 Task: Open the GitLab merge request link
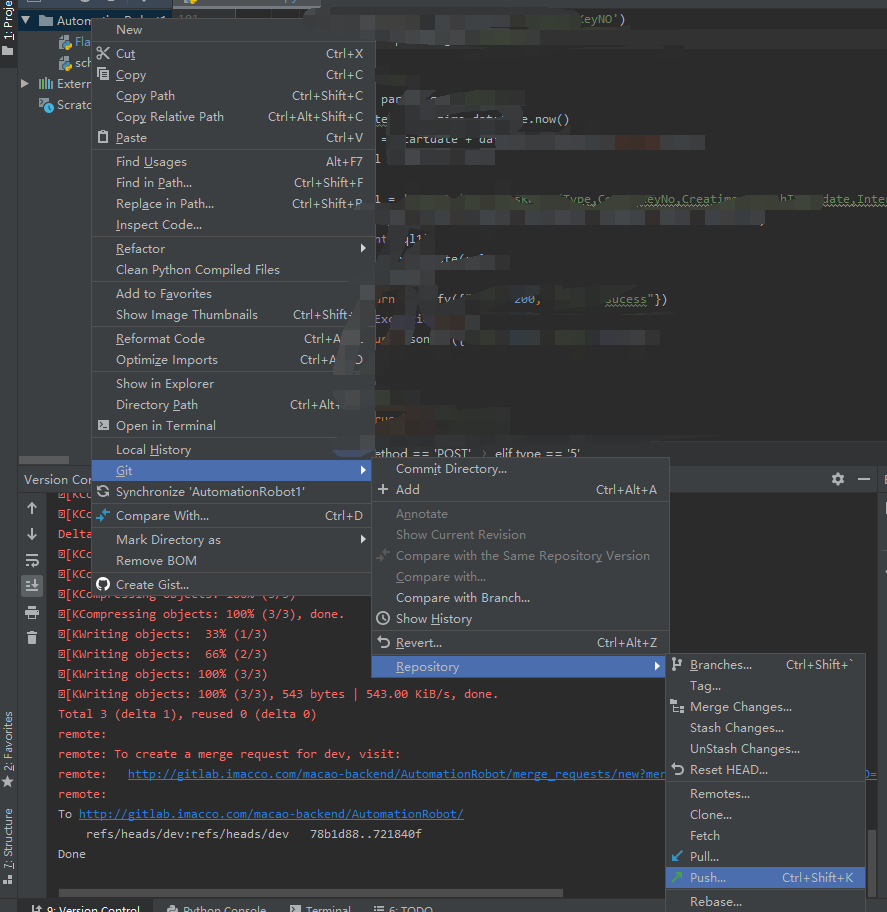coord(396,774)
